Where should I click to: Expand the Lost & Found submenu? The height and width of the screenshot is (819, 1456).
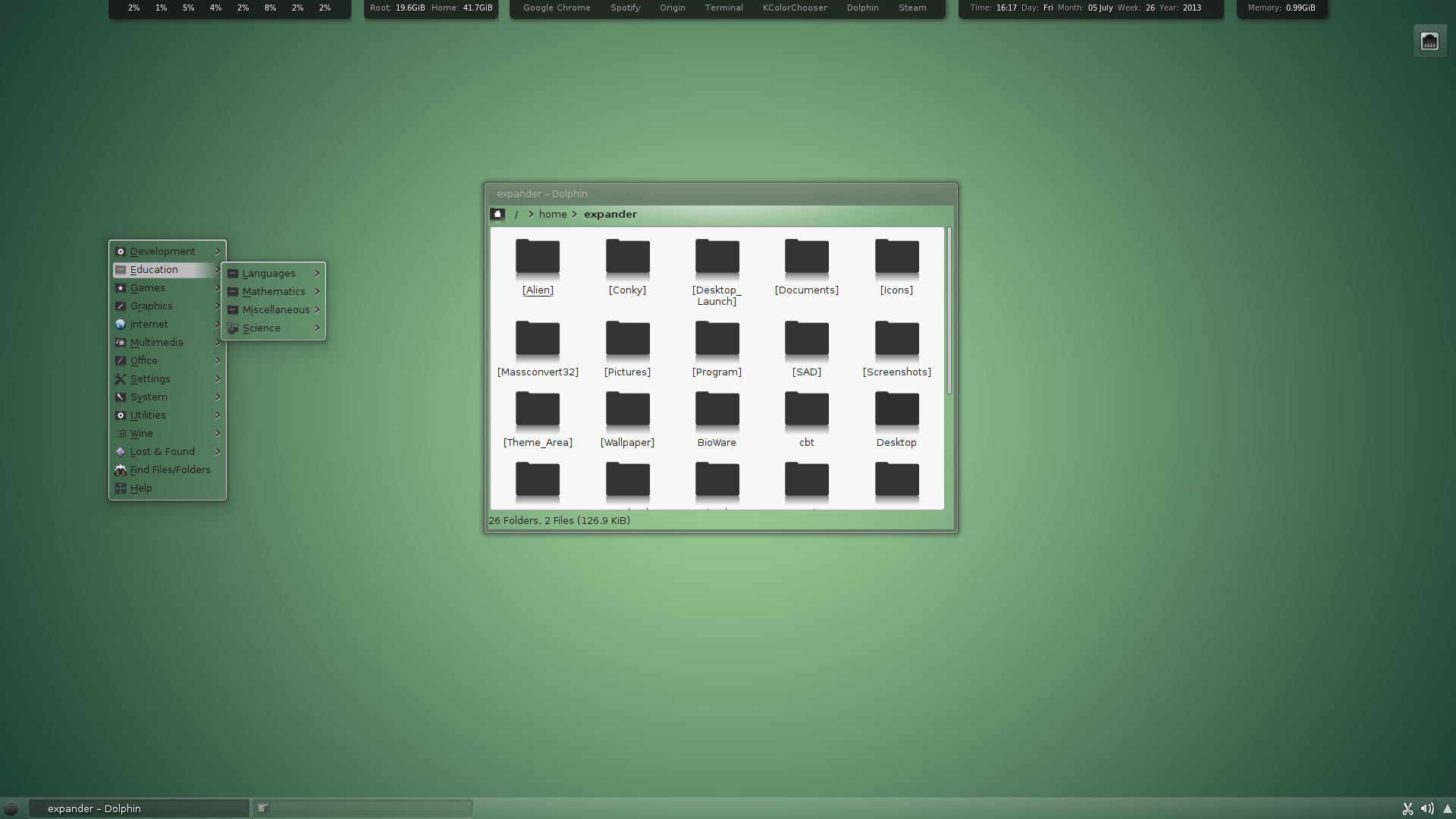pyautogui.click(x=168, y=452)
